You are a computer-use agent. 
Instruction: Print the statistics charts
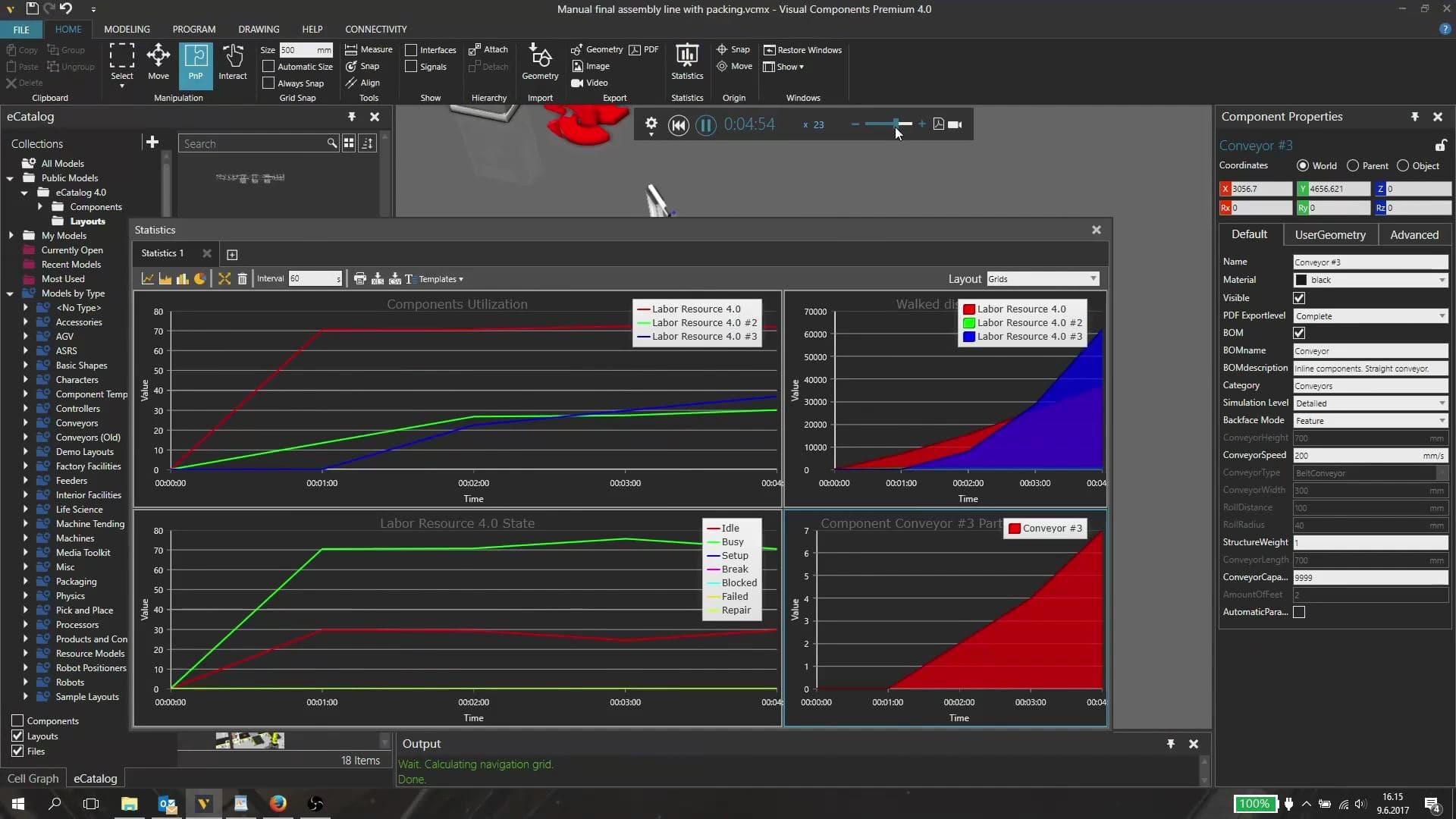tap(360, 279)
